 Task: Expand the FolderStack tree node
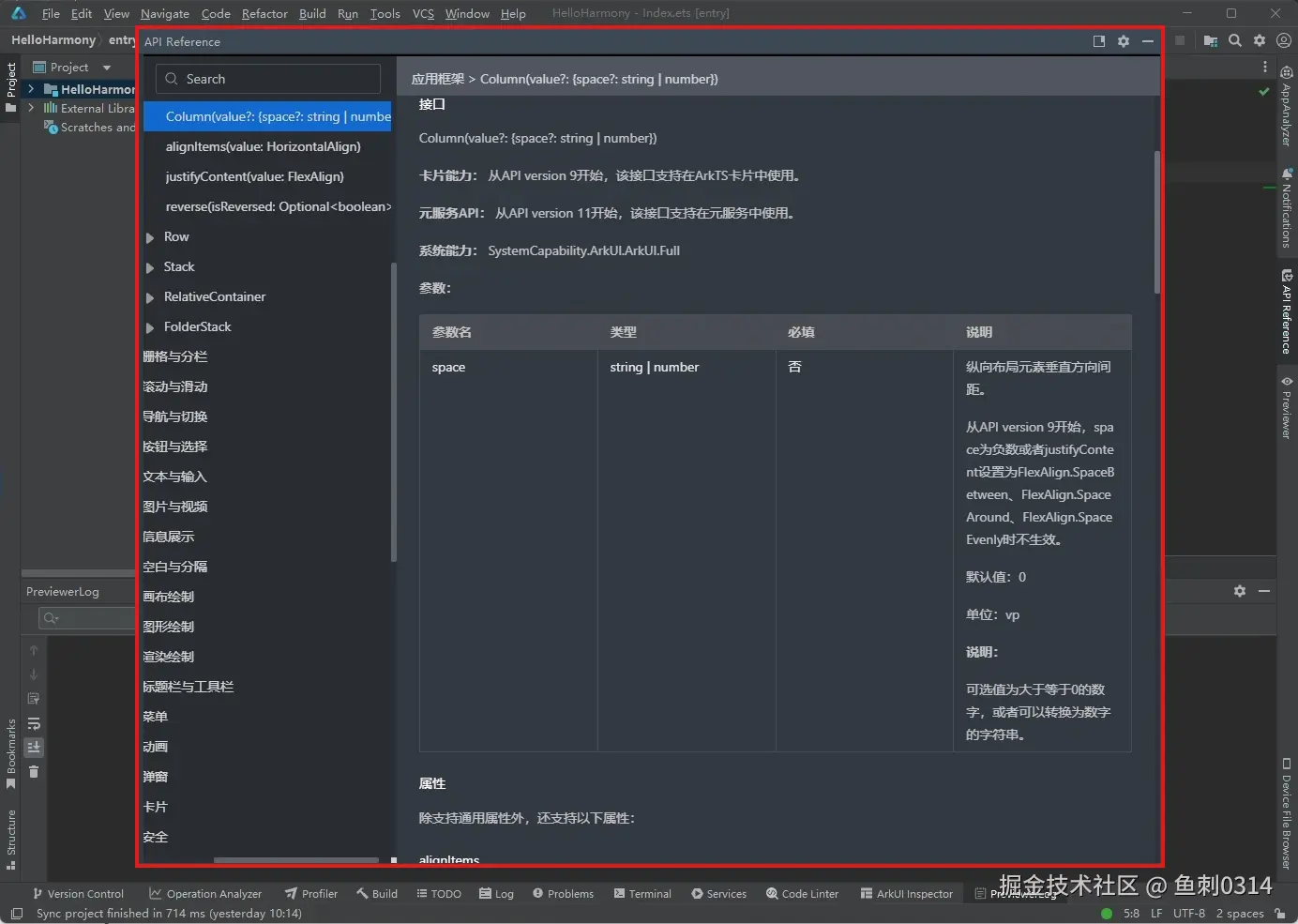pyautogui.click(x=150, y=327)
